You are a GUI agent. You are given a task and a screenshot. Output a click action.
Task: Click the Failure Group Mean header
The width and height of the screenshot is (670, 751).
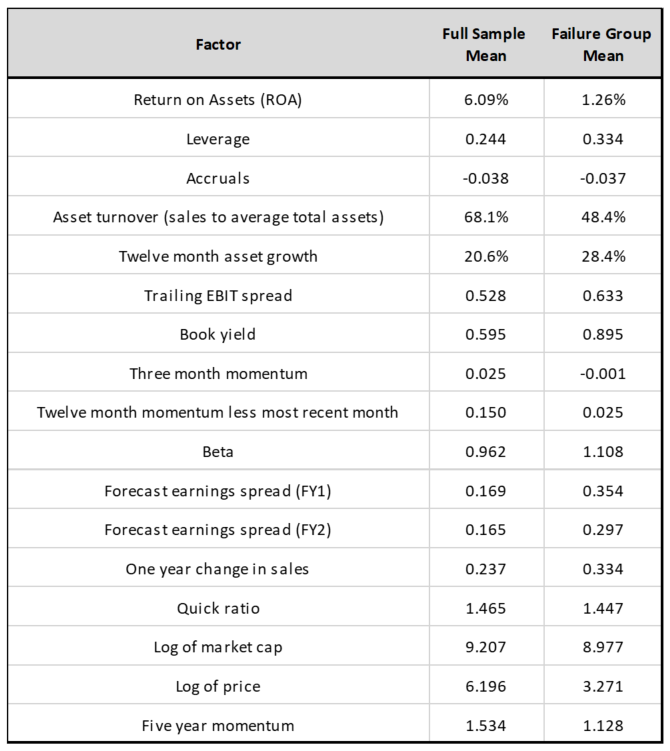tap(602, 44)
